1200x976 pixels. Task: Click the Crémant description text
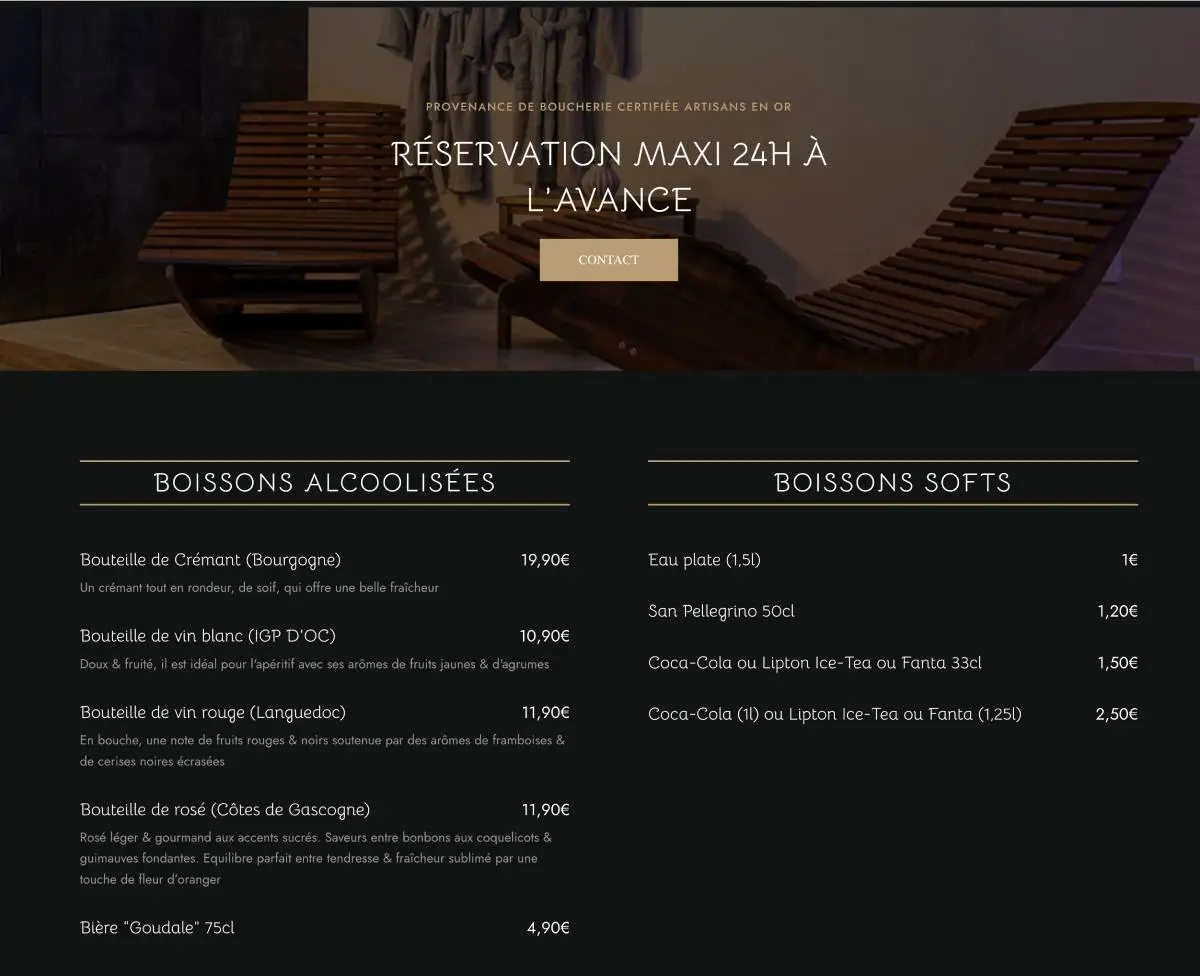click(259, 588)
